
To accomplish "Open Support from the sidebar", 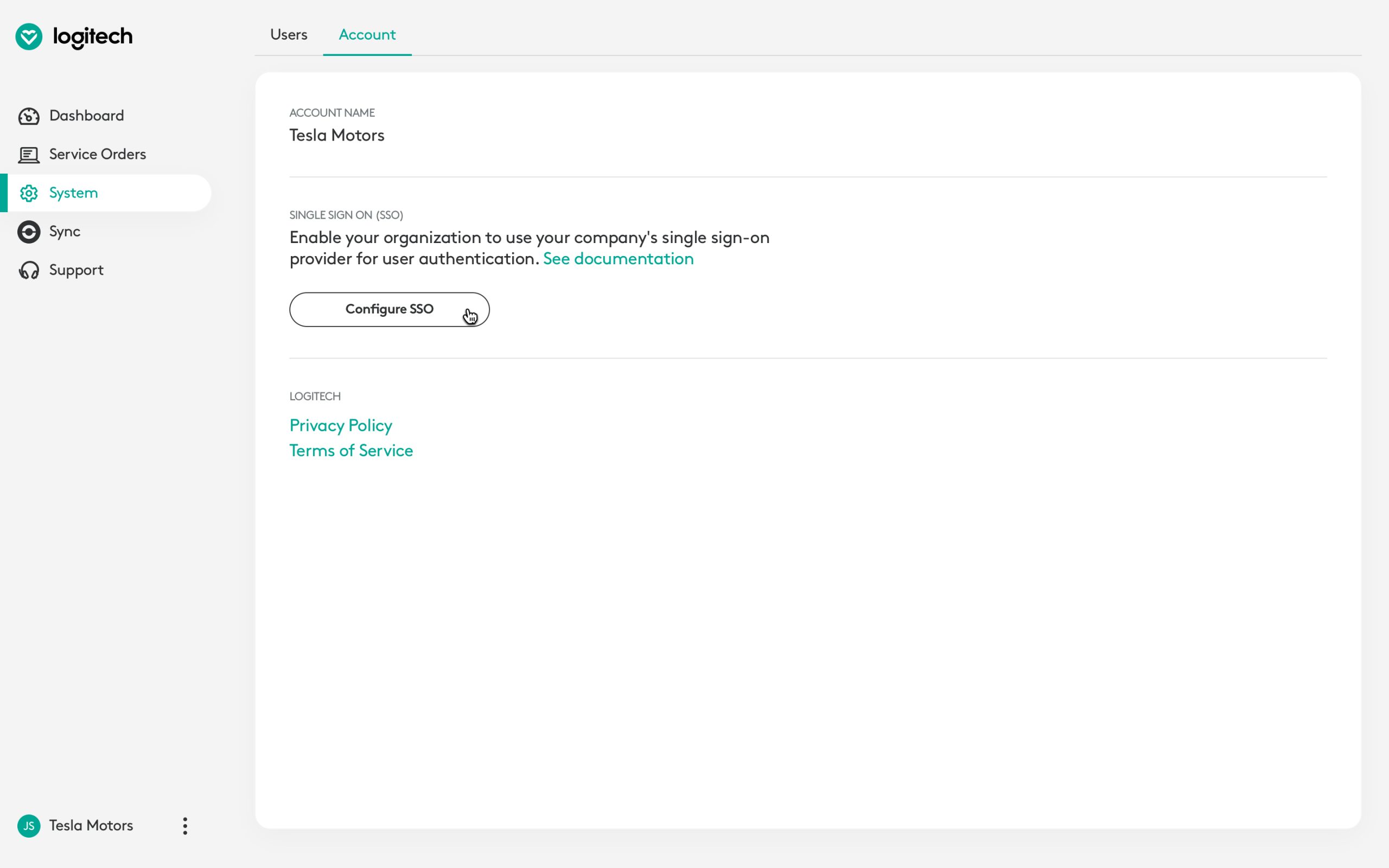I will (x=77, y=270).
